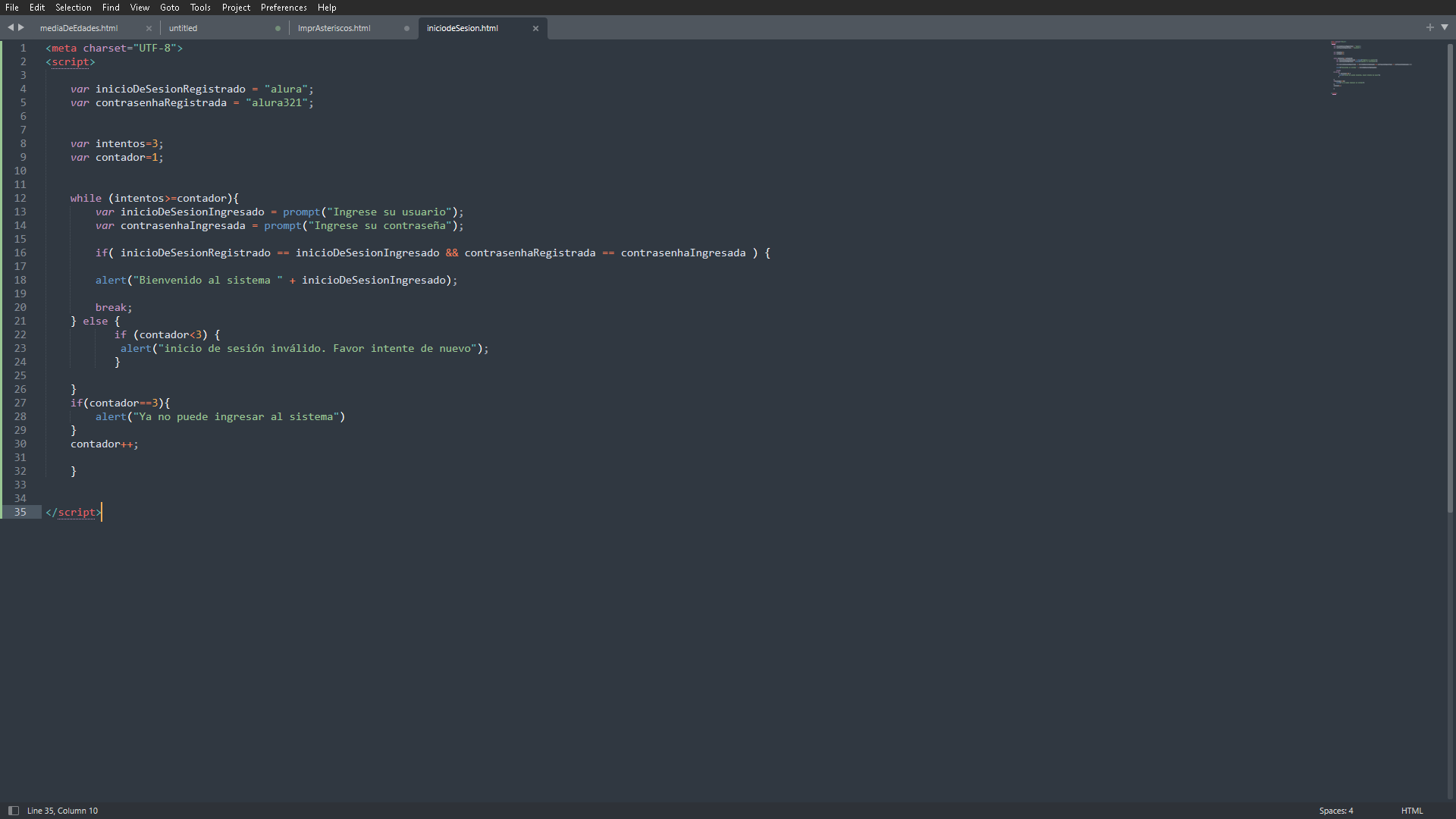Image resolution: width=1456 pixels, height=819 pixels.
Task: Click "contrasenhaIngresada" in the if condition
Action: click(x=683, y=253)
